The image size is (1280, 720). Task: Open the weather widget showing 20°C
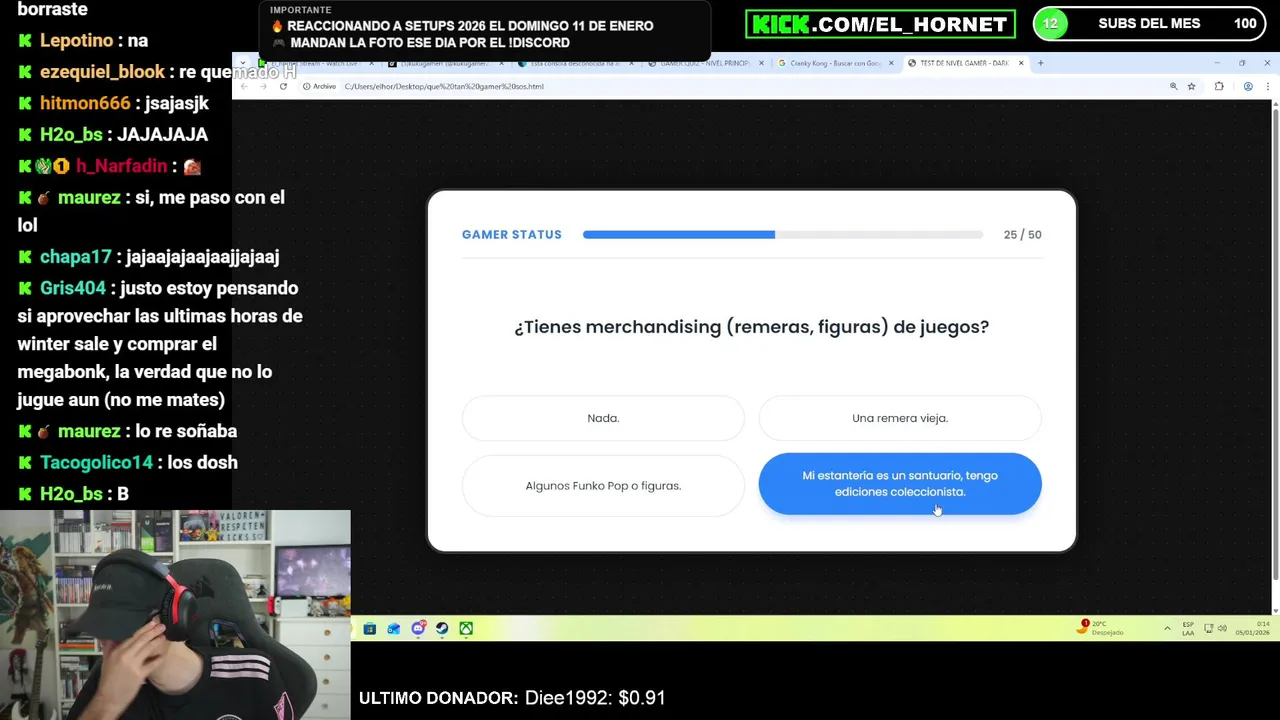[x=1100, y=628]
